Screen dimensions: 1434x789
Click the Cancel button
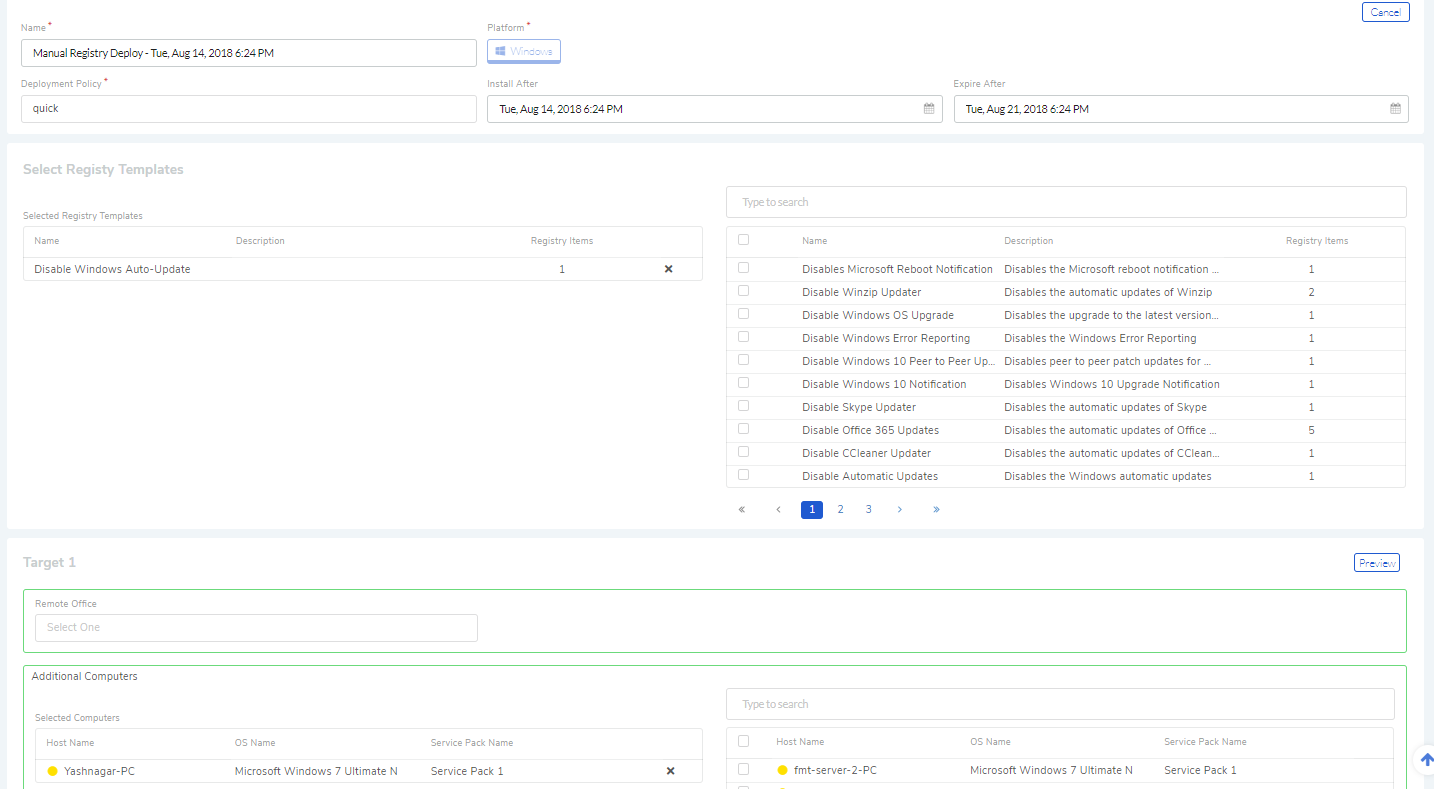1385,12
